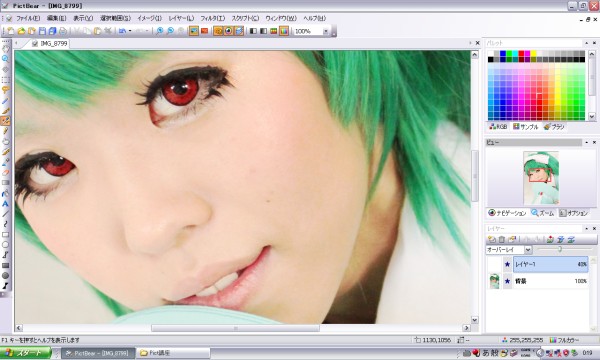This screenshot has width=600, height=360.
Task: Add a new layer in the layers panel
Action: point(492,239)
